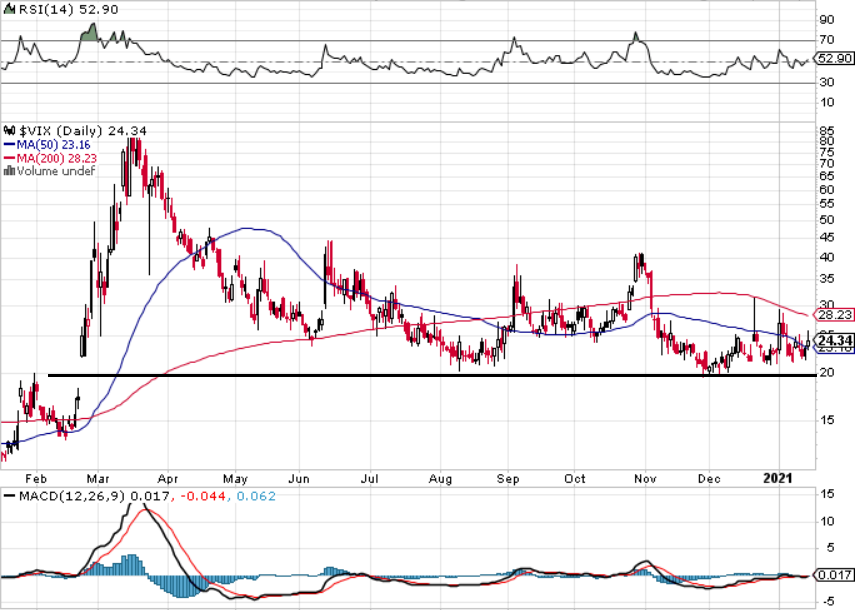
Task: Click the green overbought area in RSI panel
Action: tap(88, 35)
